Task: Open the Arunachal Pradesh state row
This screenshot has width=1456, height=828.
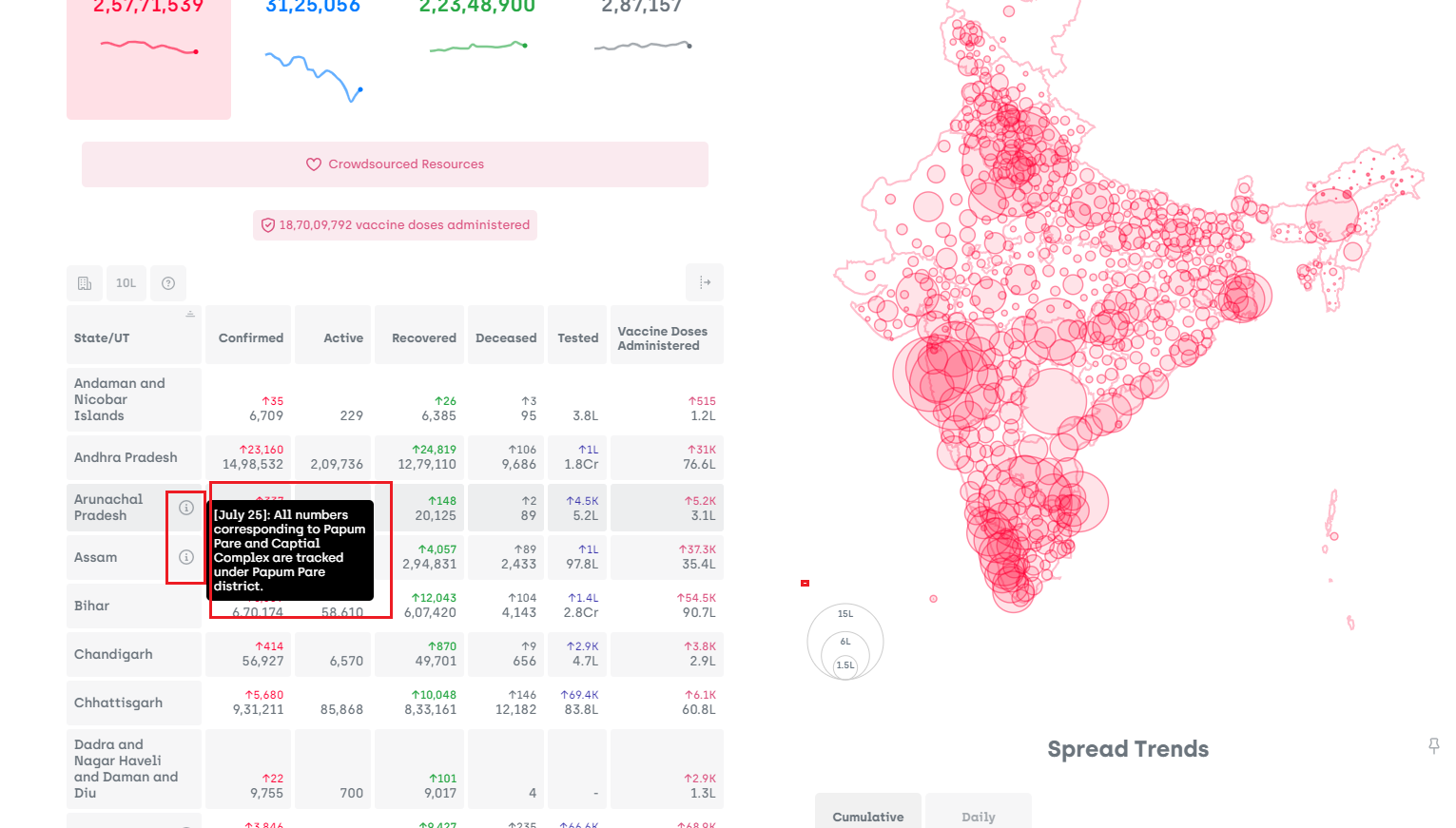Action: [x=395, y=508]
